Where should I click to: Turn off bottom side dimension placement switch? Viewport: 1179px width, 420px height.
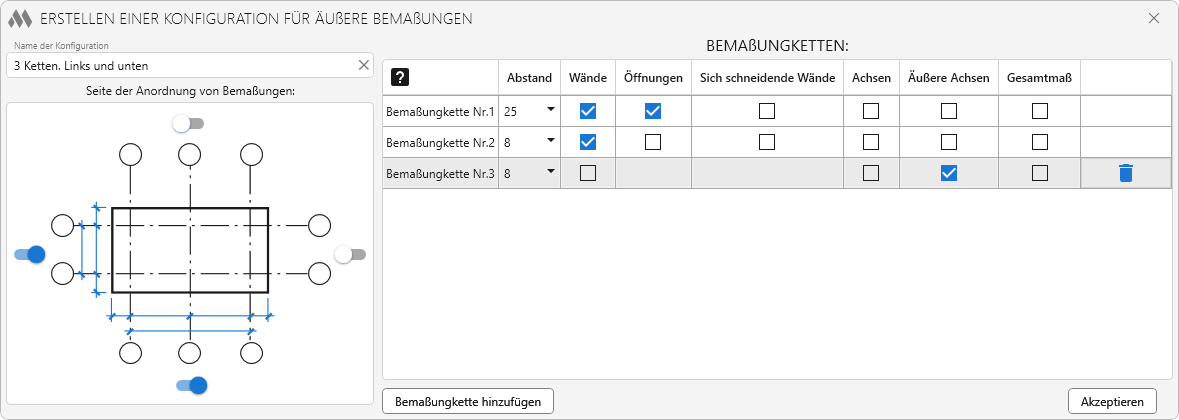coord(190,385)
